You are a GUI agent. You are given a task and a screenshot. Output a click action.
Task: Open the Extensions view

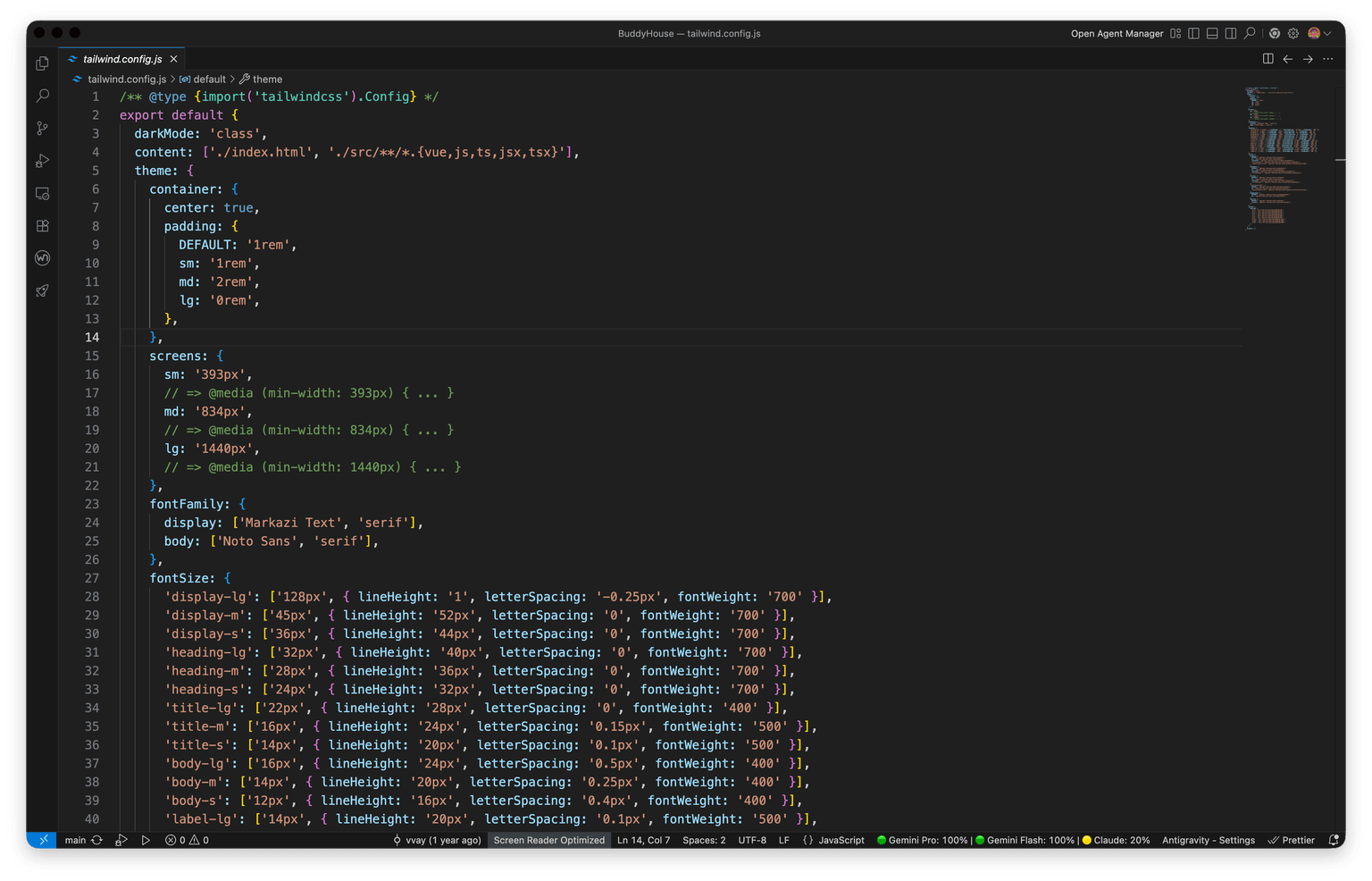pos(42,226)
